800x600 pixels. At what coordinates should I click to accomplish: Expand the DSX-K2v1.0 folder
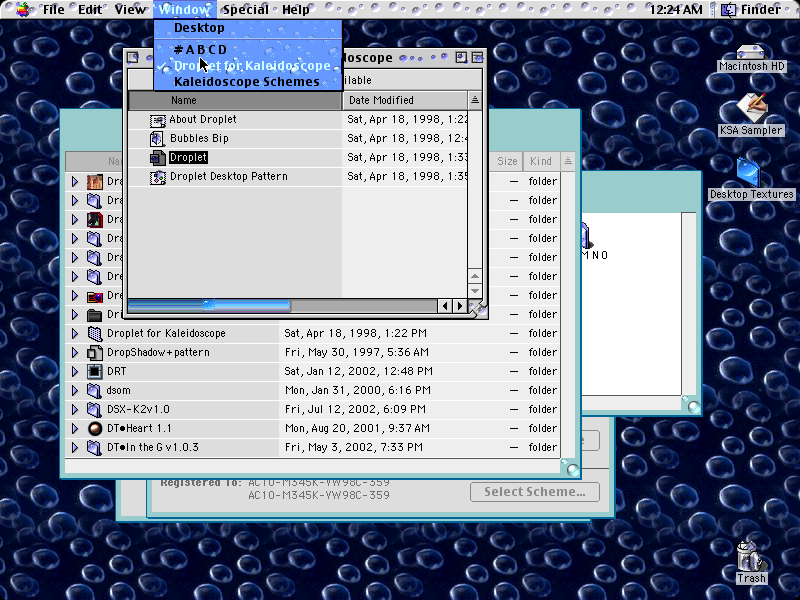pyautogui.click(x=74, y=410)
